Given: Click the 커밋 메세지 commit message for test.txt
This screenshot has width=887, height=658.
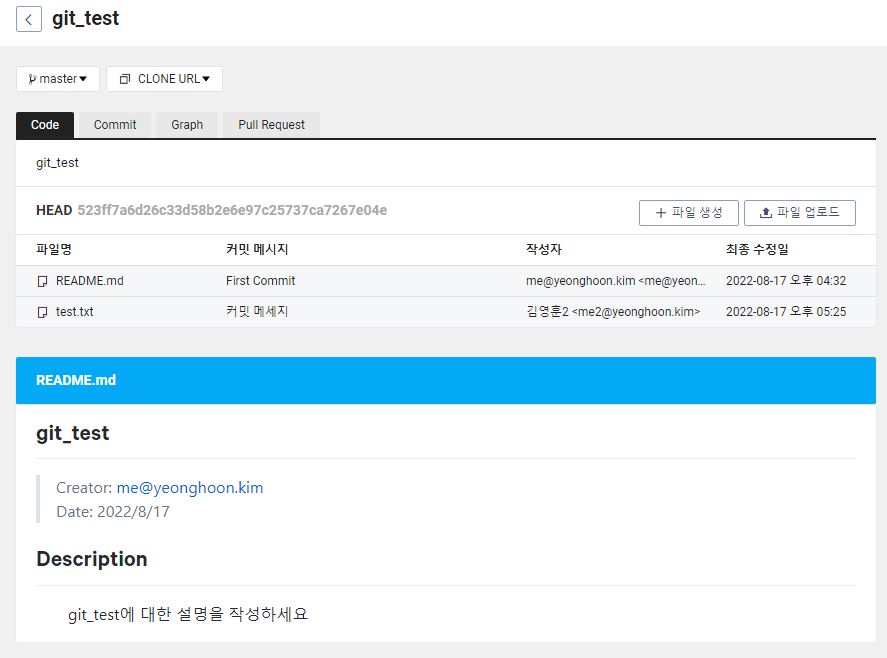Looking at the screenshot, I should (257, 312).
